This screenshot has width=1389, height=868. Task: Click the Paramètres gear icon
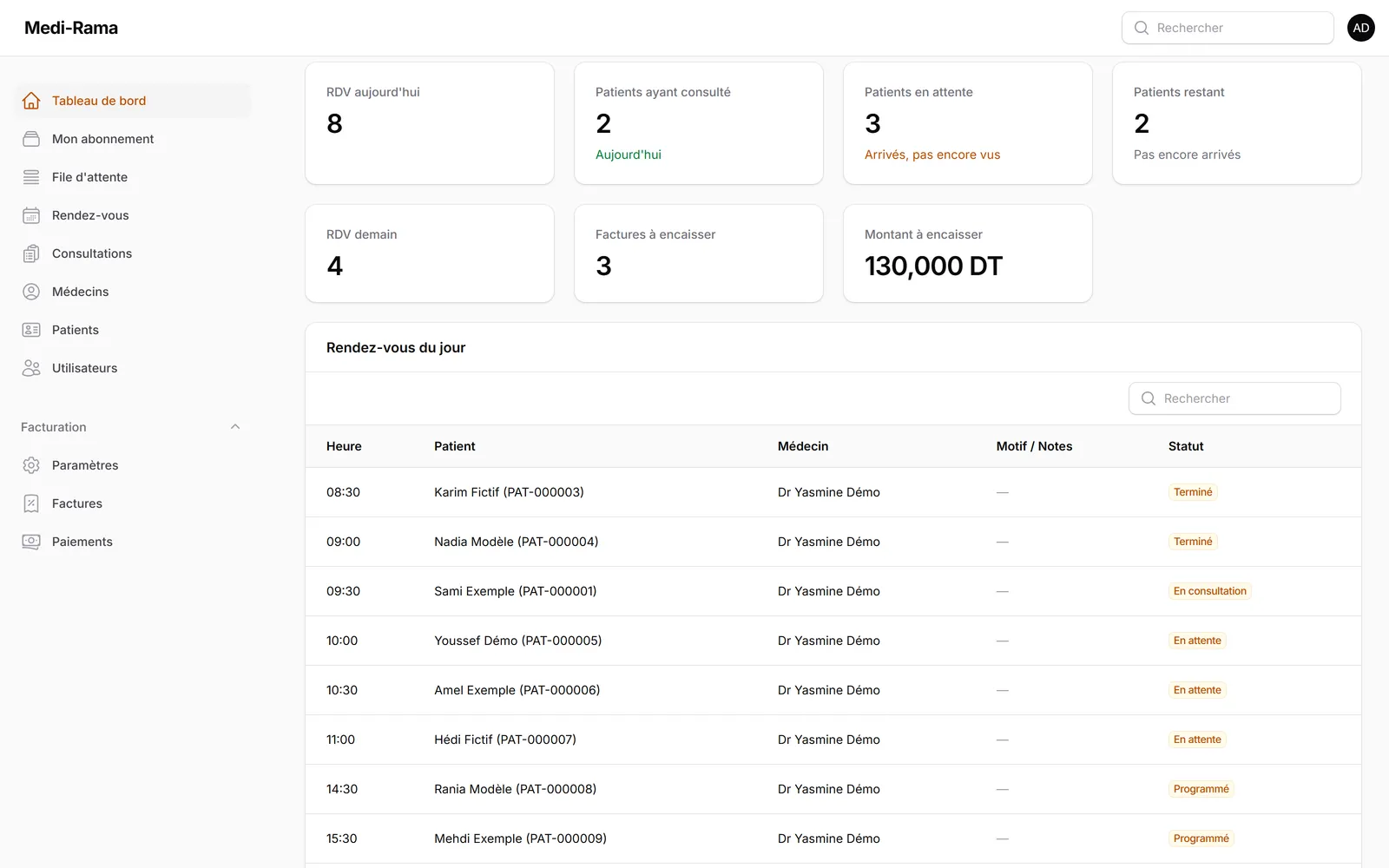pos(31,465)
